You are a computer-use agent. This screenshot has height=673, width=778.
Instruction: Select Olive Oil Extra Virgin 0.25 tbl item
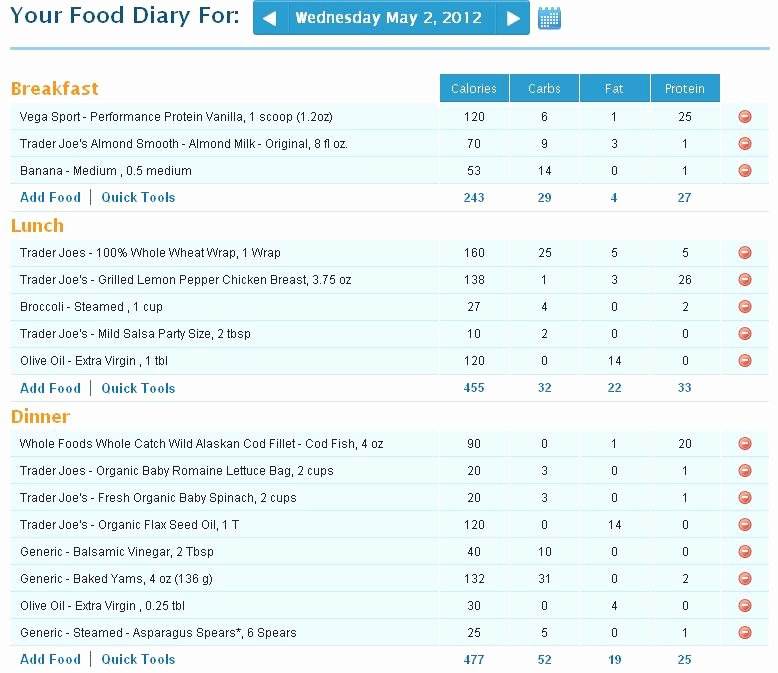(102, 606)
